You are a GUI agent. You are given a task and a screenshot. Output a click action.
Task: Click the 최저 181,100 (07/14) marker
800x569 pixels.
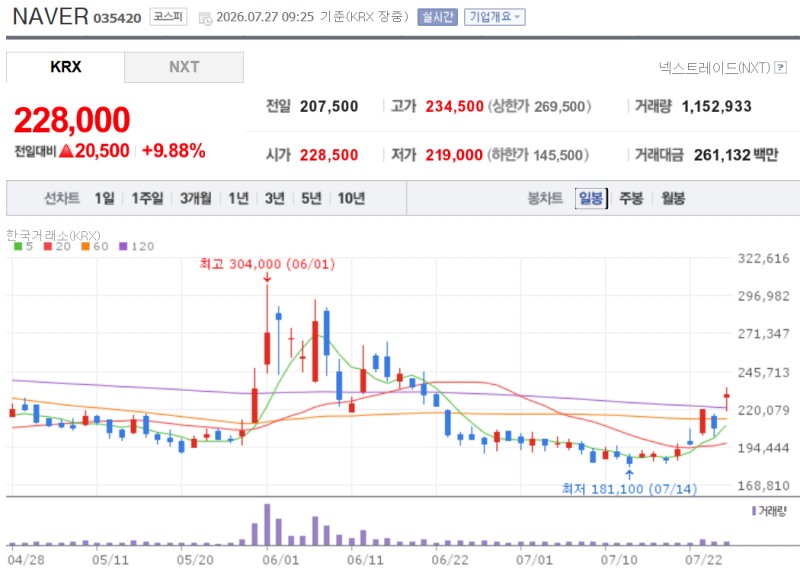click(x=629, y=489)
